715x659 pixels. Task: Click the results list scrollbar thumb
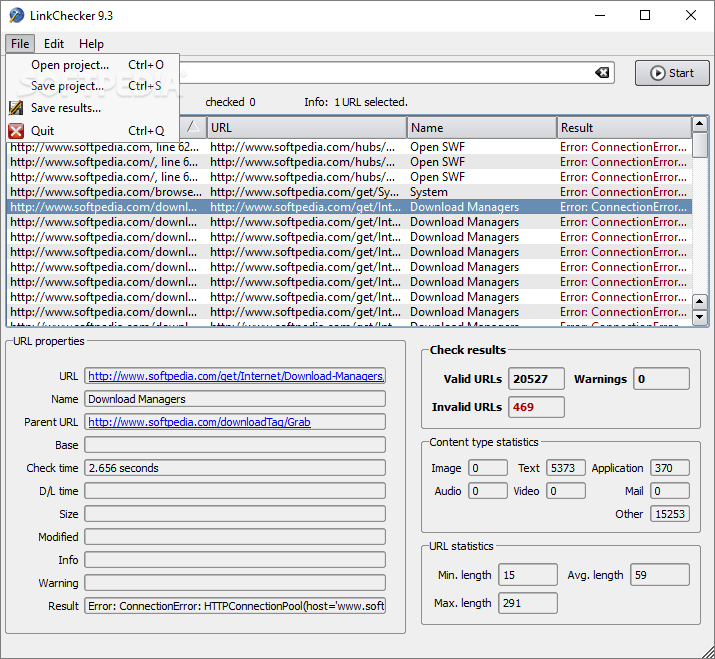coord(699,144)
